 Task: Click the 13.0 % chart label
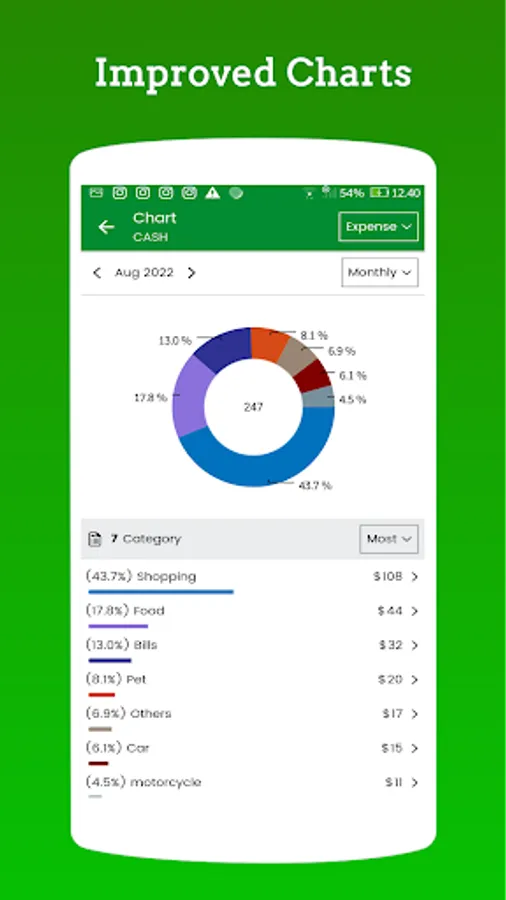tap(175, 341)
